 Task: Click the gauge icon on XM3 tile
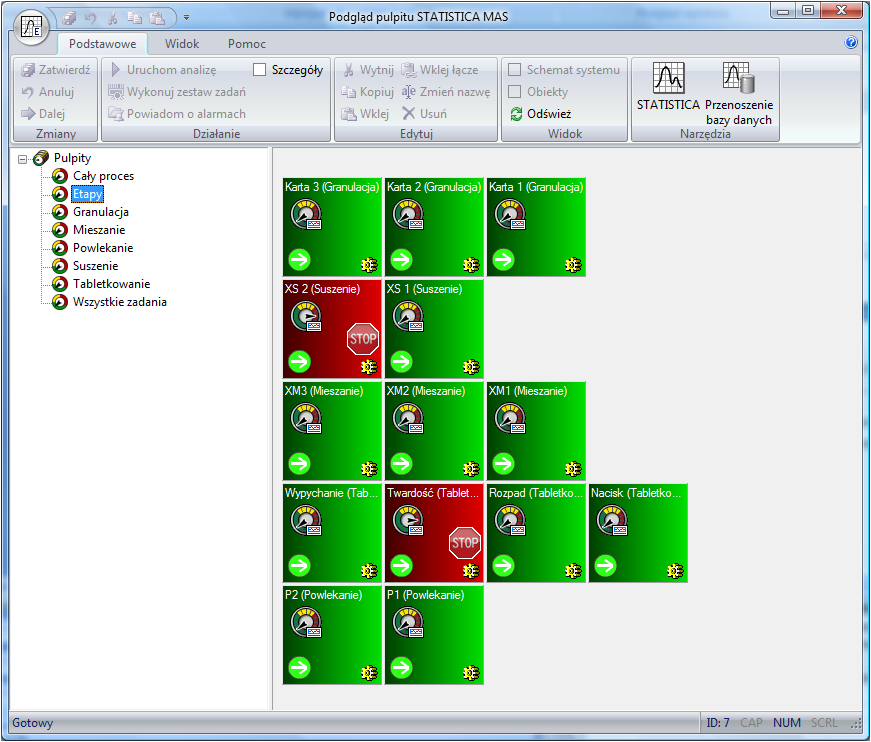coord(306,419)
